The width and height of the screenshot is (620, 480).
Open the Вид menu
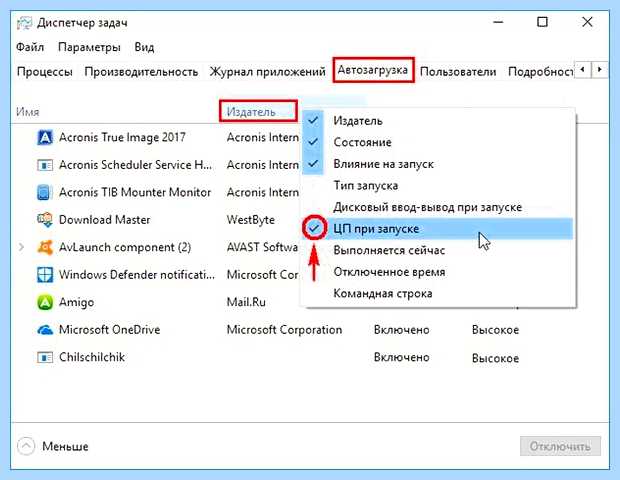144,47
